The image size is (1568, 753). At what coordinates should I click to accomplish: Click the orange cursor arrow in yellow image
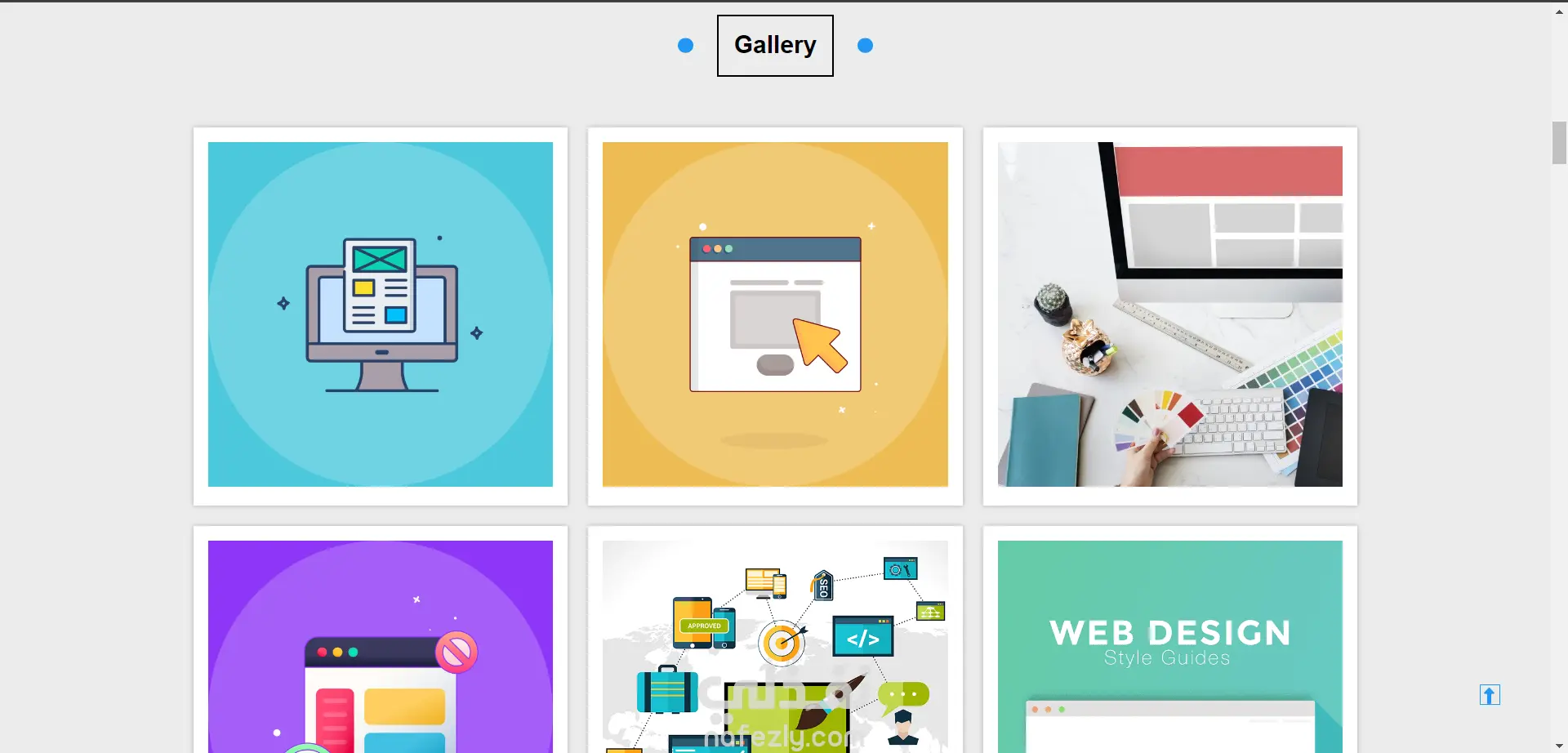(820, 345)
